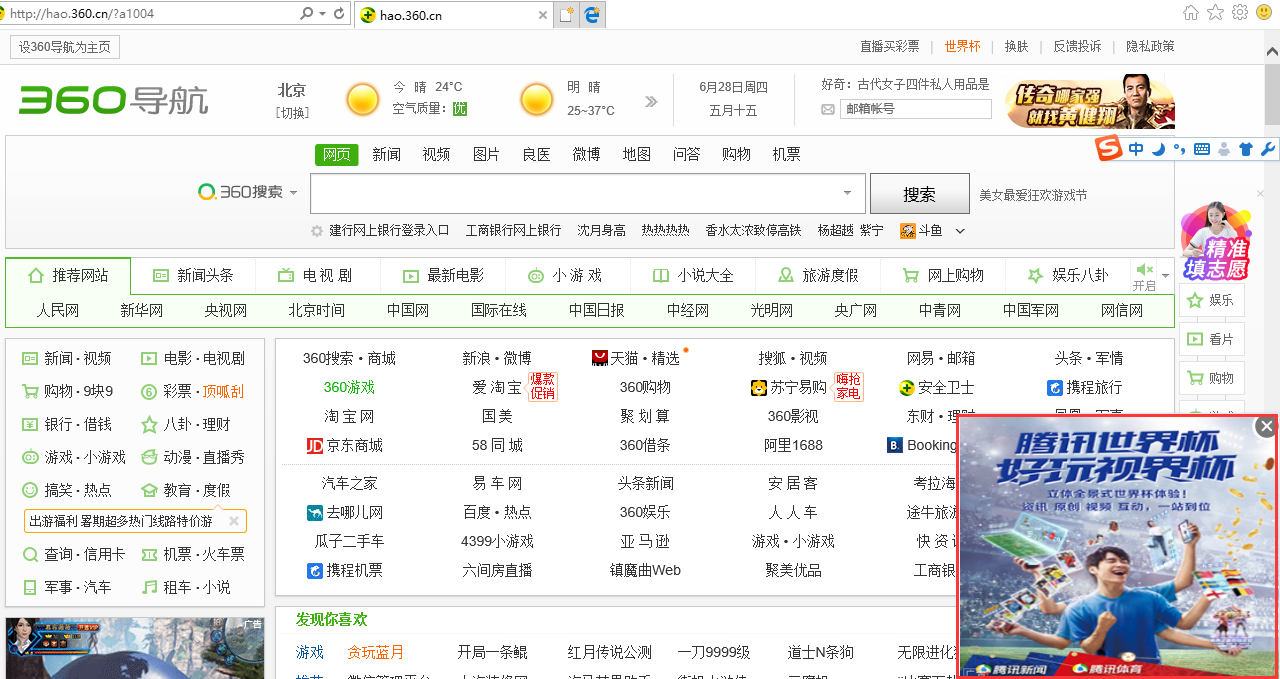
Task: Toggle Sogou Chinese/English mode 中
Action: click(1136, 149)
